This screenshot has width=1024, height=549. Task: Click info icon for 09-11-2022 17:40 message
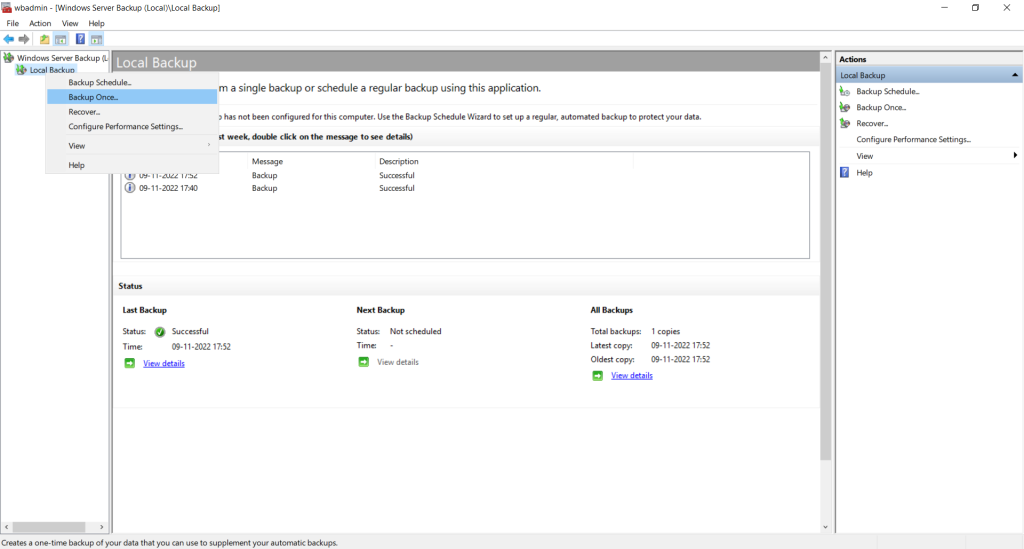coord(129,188)
